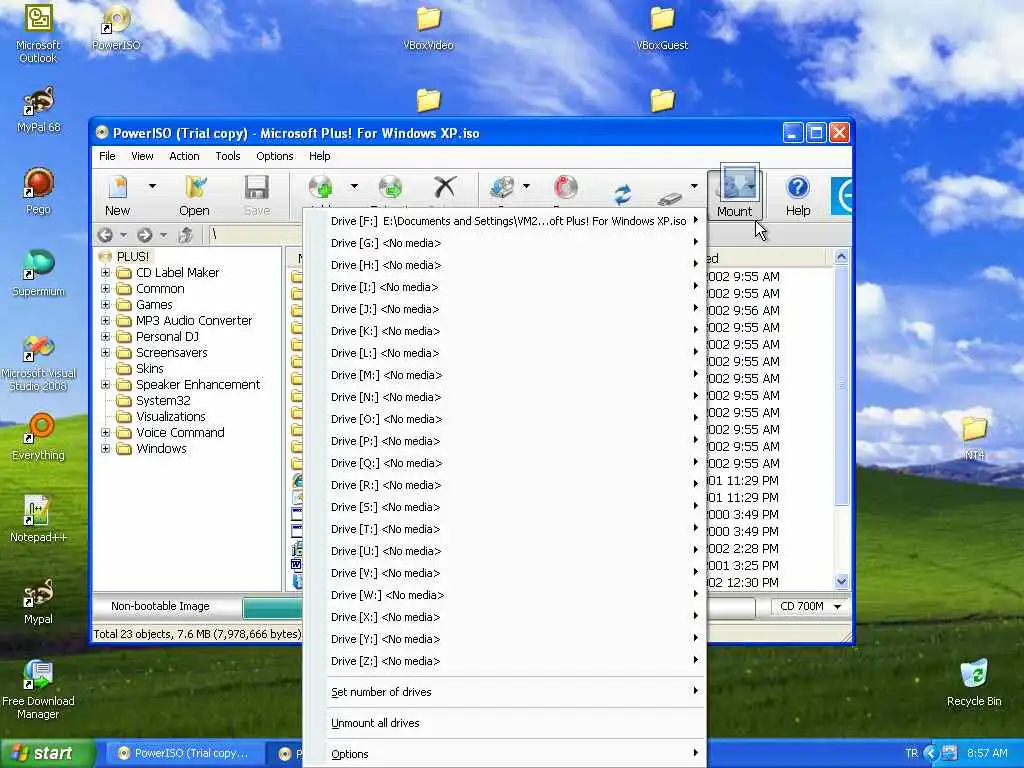This screenshot has width=1024, height=768.
Task: Click the Delete X toolbar icon
Action: (x=445, y=187)
